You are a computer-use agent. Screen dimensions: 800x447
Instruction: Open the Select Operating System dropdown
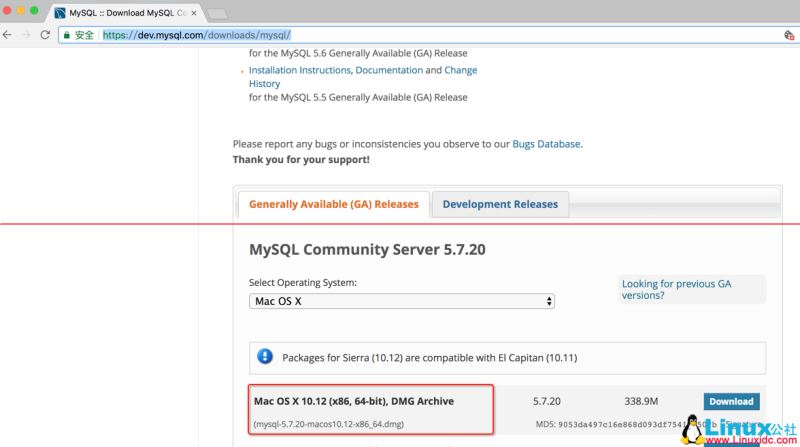(x=401, y=301)
